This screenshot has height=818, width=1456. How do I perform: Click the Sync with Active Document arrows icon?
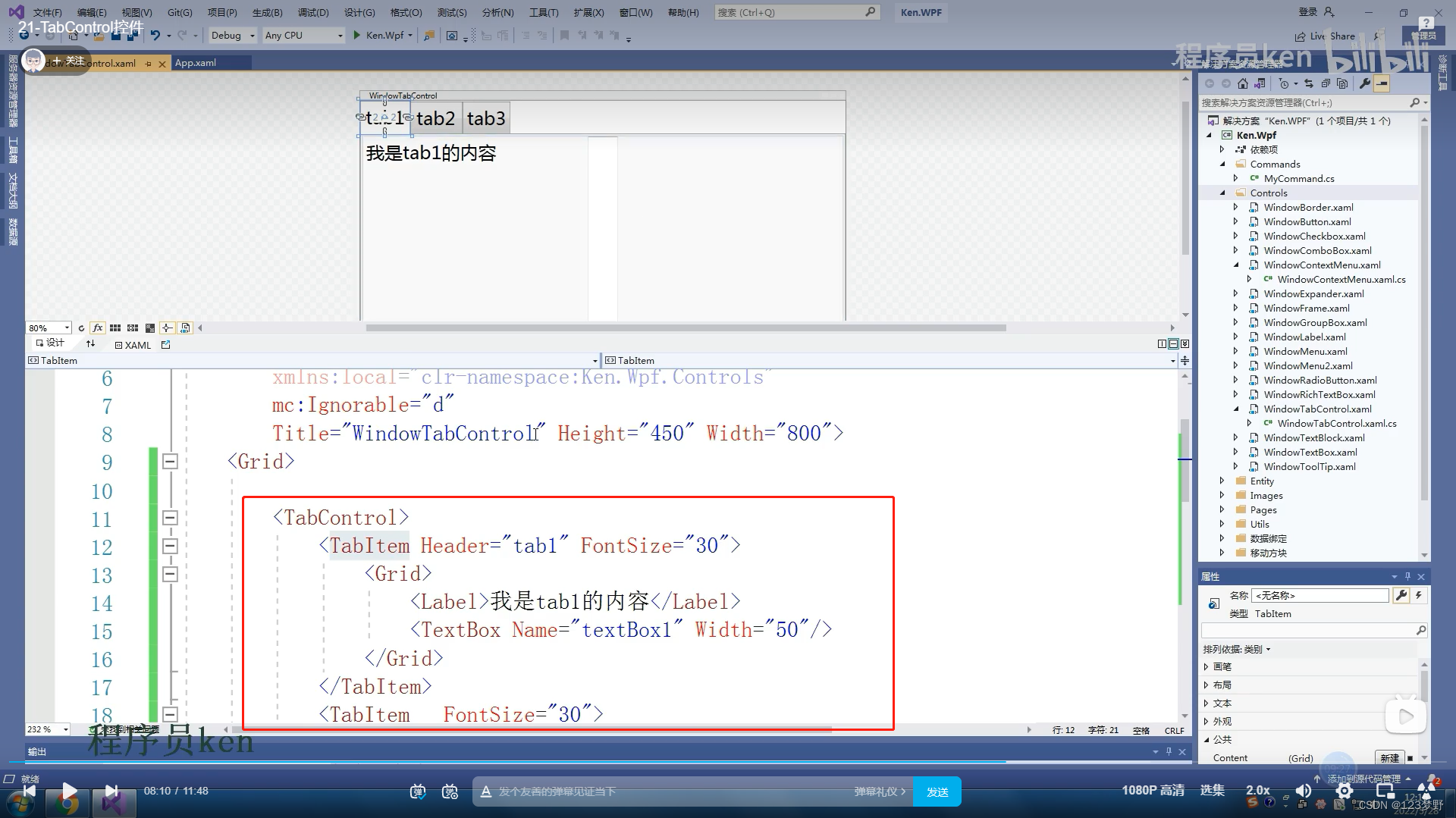1309,83
